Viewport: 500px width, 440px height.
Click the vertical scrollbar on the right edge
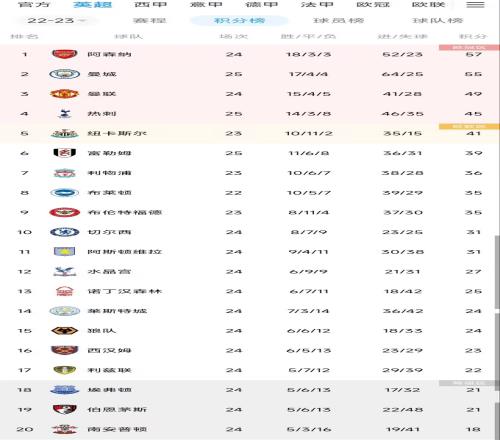[497, 273]
